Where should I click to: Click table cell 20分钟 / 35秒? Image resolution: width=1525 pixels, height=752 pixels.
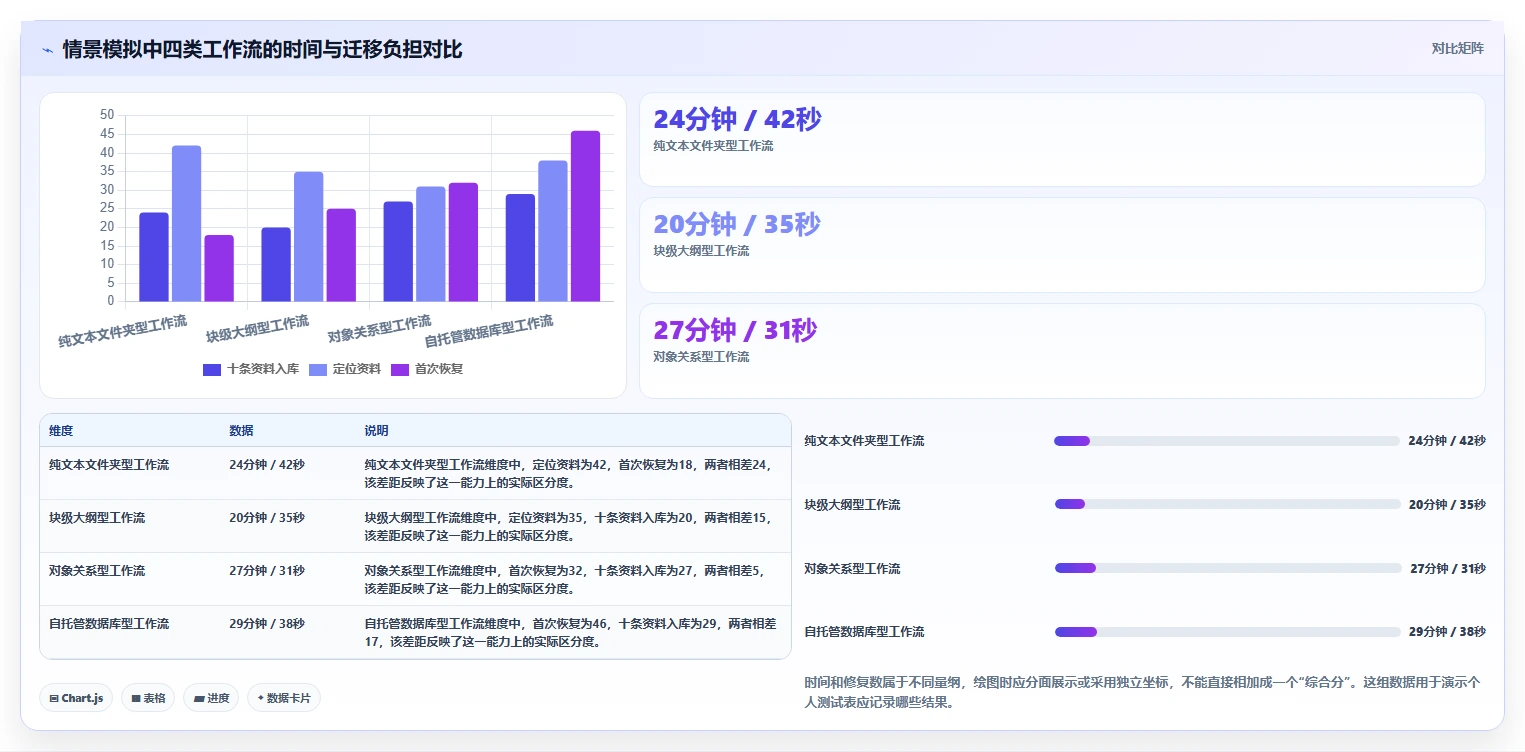(x=267, y=518)
